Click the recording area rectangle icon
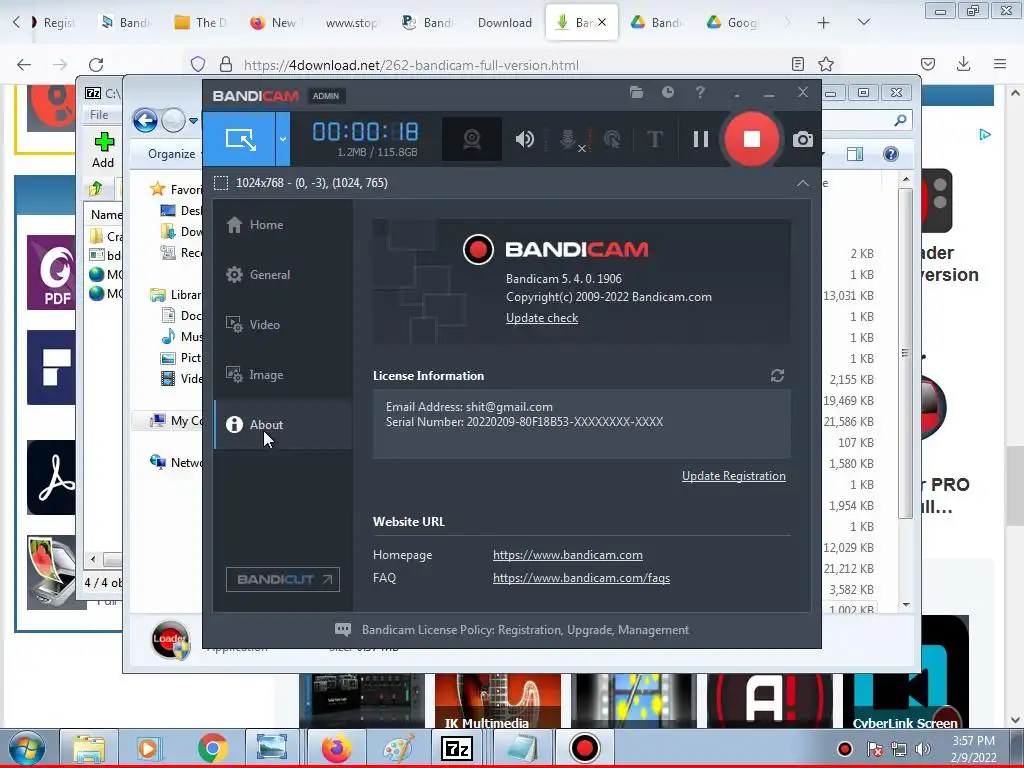The image size is (1024, 768). pos(221,183)
